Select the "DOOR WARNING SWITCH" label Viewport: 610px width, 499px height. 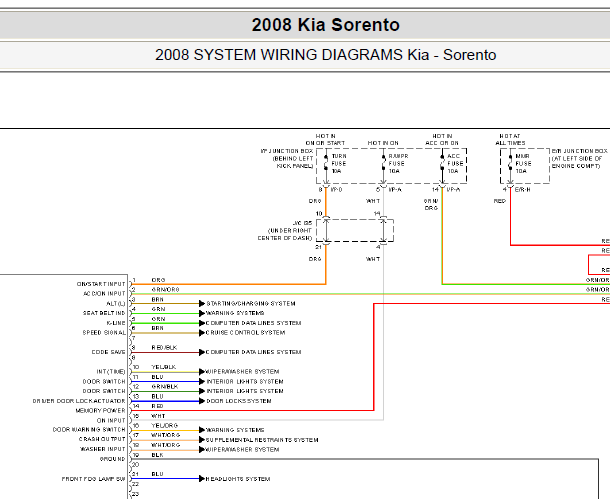click(89, 430)
